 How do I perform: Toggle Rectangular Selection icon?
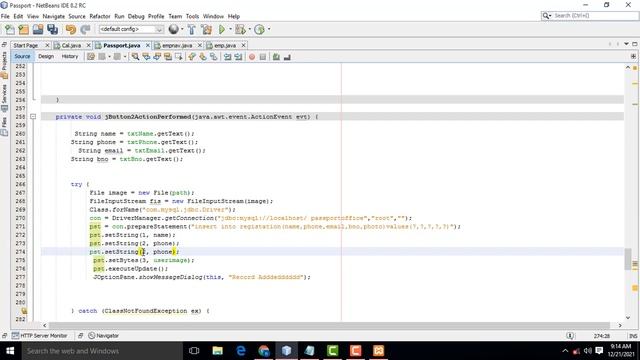pyautogui.click(x=179, y=57)
